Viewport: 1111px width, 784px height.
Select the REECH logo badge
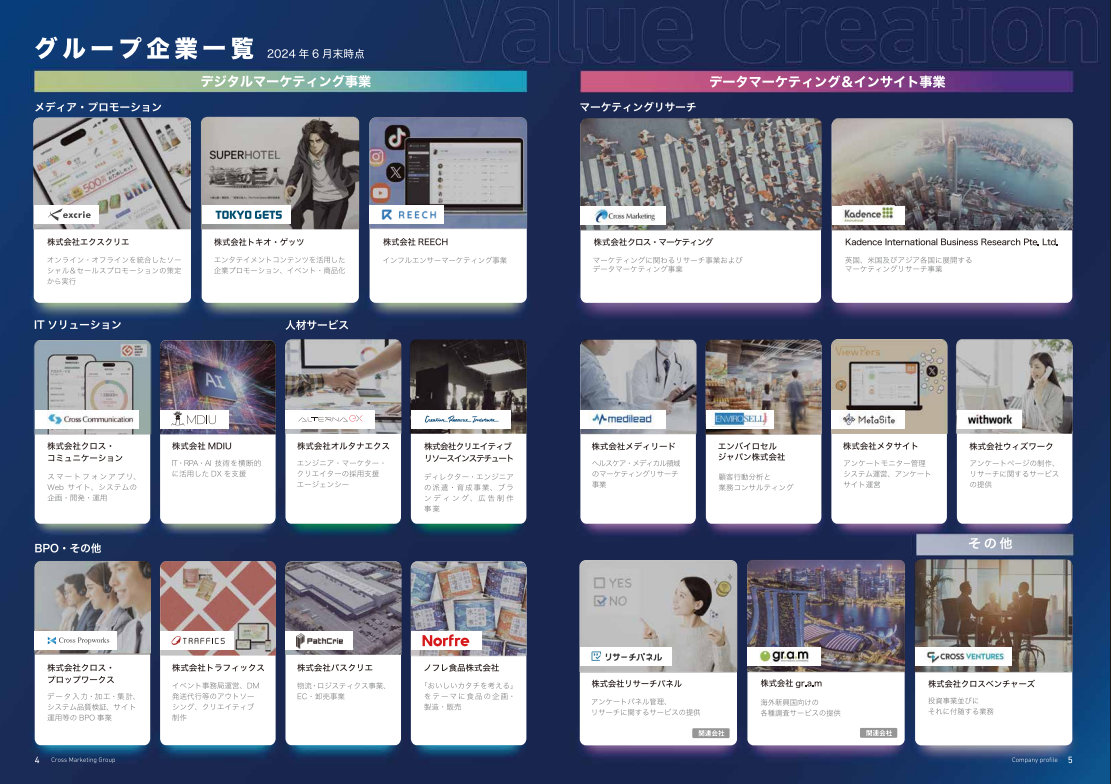click(409, 214)
